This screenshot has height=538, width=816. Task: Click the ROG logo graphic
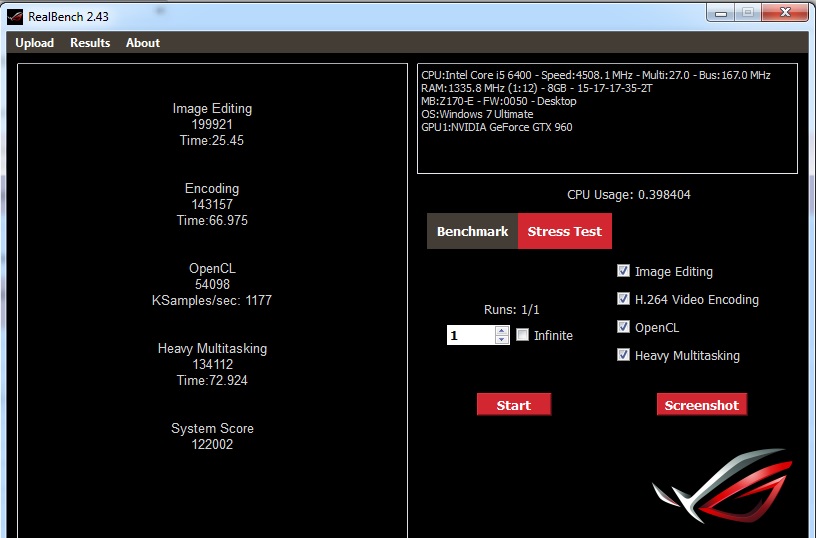(722, 484)
